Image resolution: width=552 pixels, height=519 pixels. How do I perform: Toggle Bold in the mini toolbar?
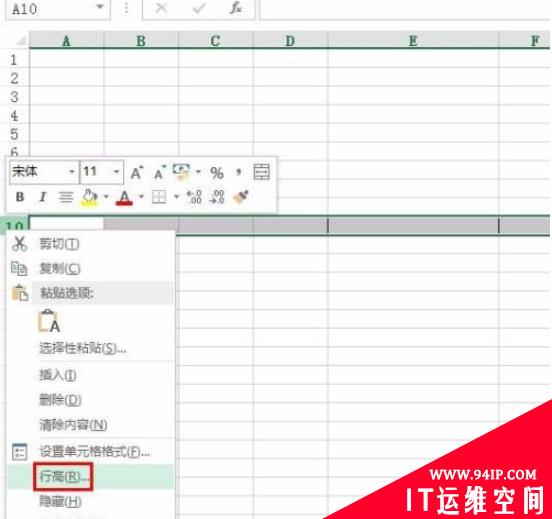click(x=20, y=197)
